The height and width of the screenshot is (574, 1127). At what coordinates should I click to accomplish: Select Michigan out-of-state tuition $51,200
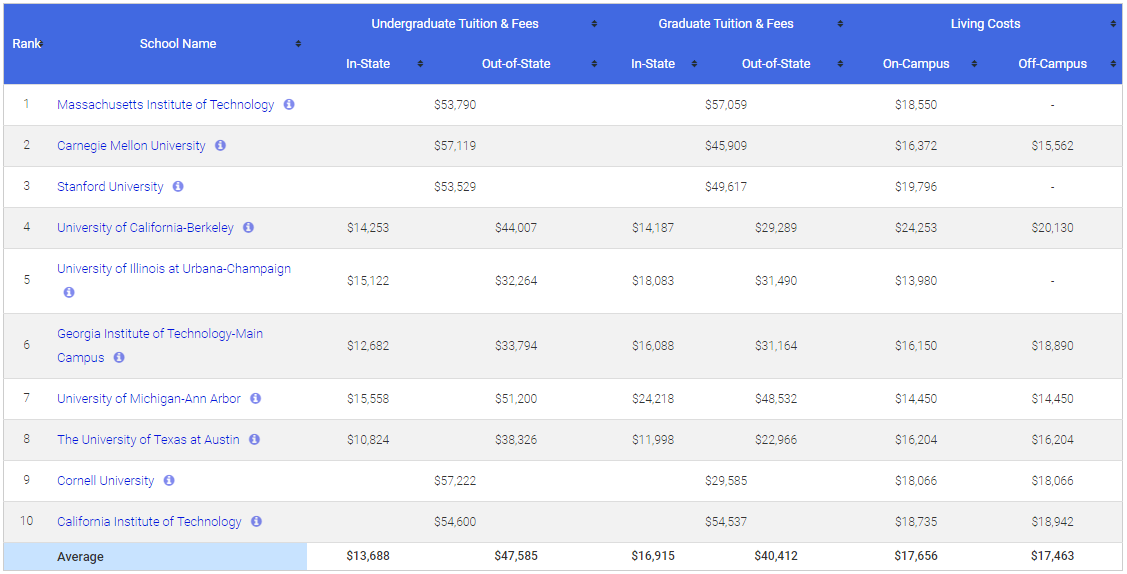[516, 399]
